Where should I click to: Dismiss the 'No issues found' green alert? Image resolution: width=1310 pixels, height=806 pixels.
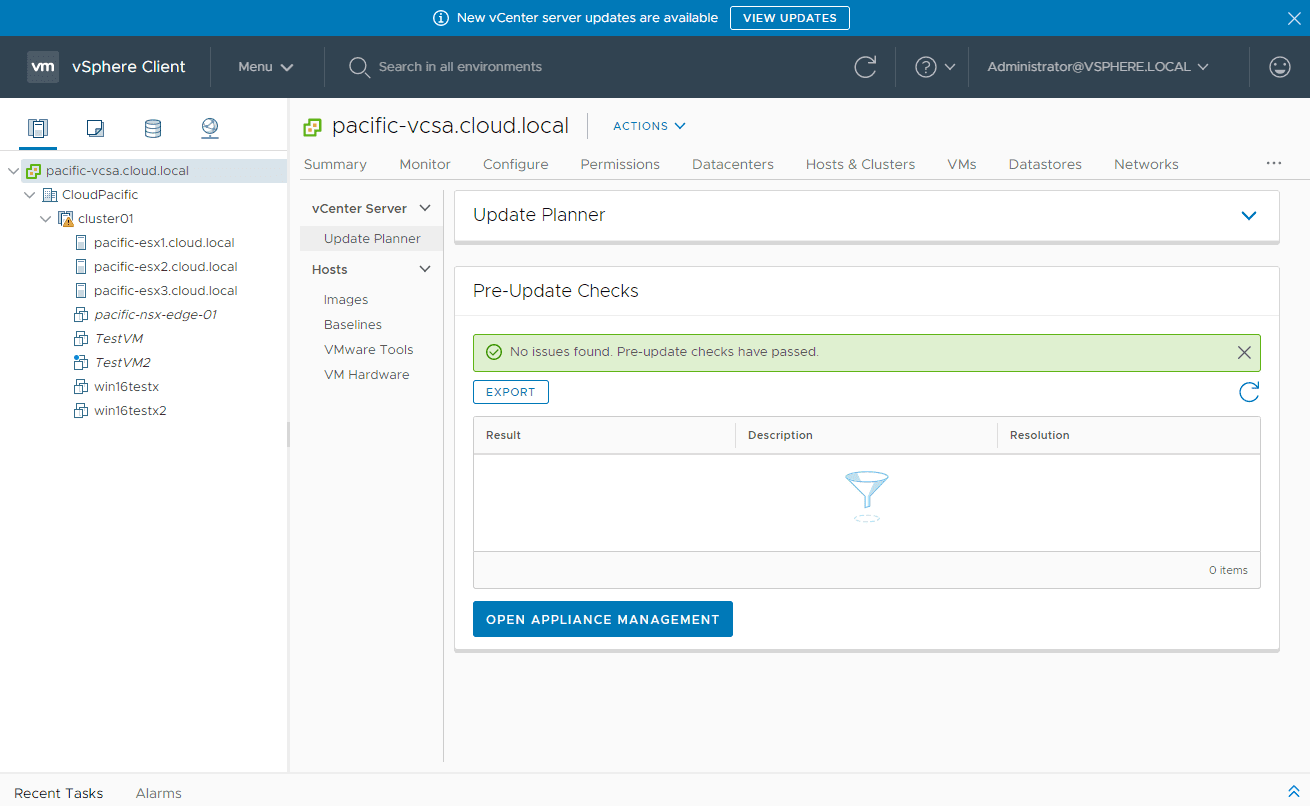pos(1244,352)
